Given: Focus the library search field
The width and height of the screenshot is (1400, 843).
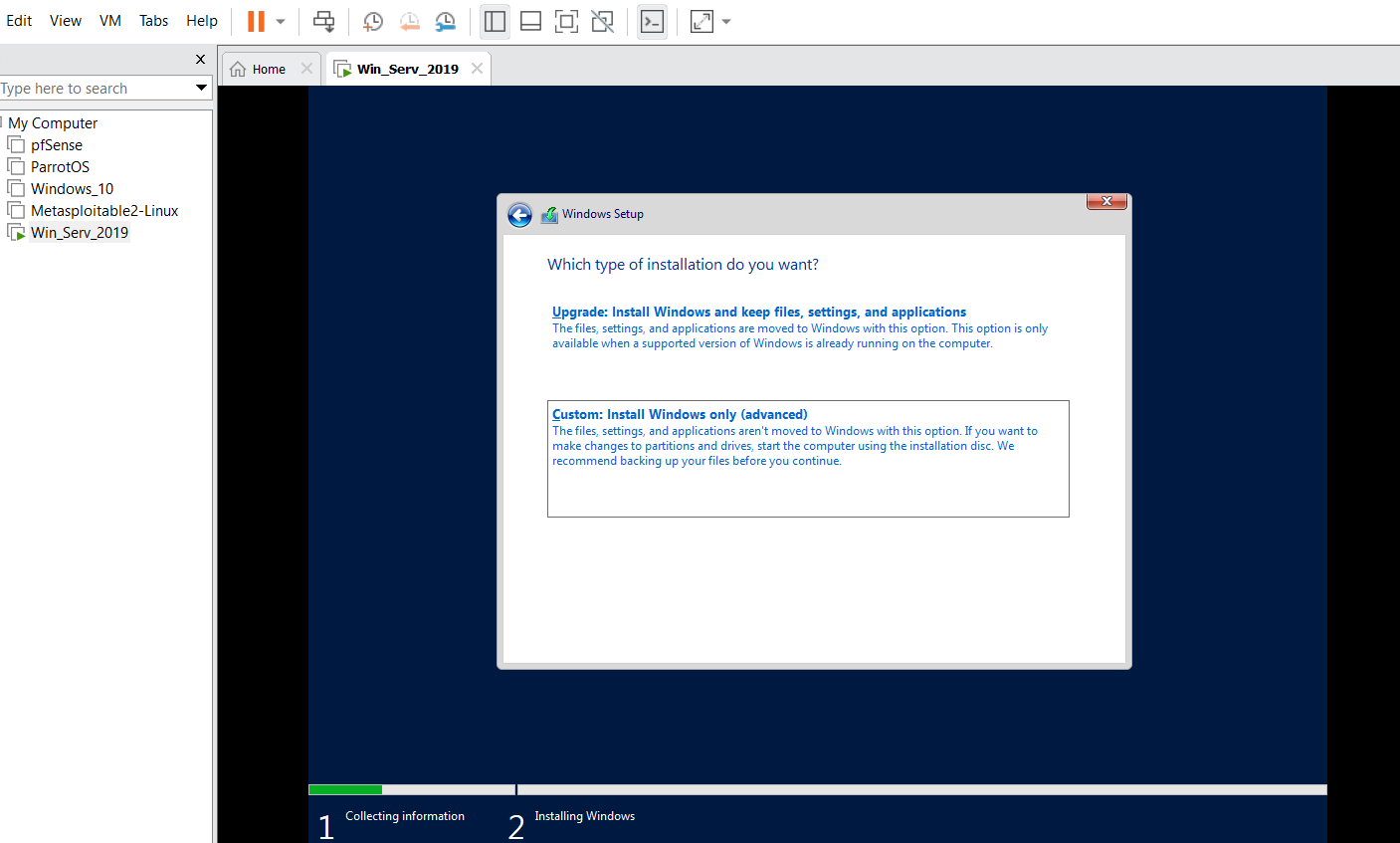Looking at the screenshot, I should (x=96, y=89).
